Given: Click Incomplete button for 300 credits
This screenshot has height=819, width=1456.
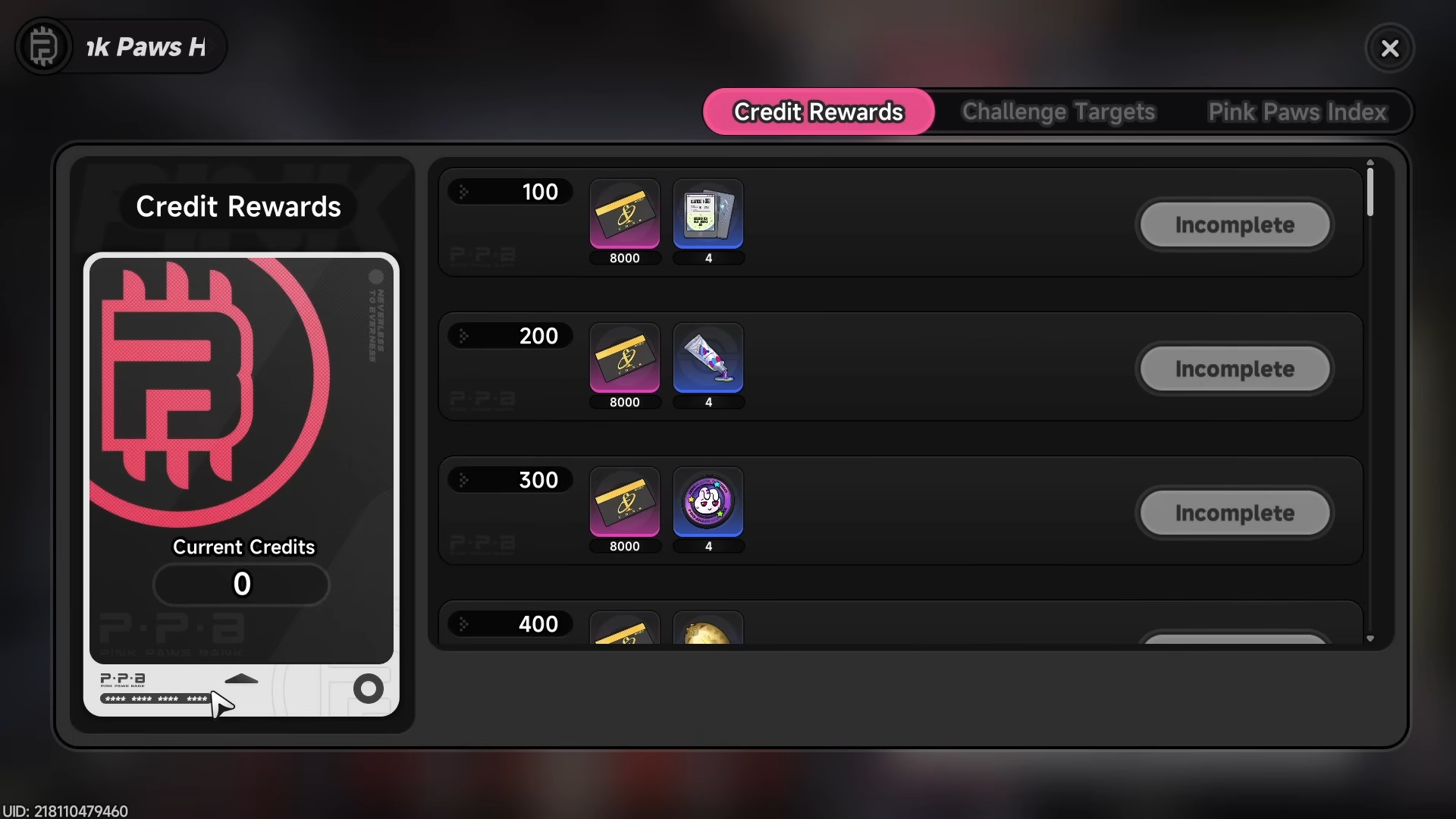Looking at the screenshot, I should [1235, 513].
